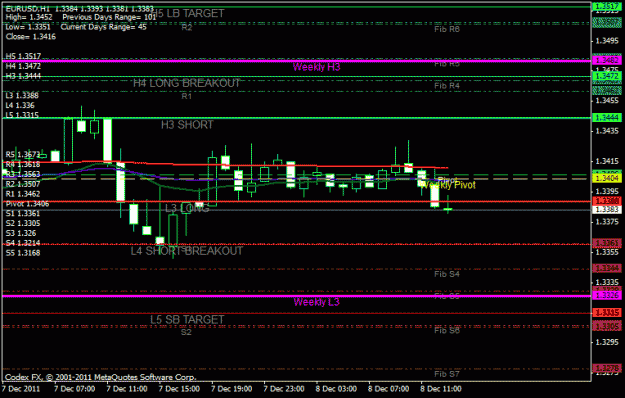The image size is (625, 398).
Task: Select the magenta 1.3482 price tag on the price axis
Action: pyautogui.click(x=607, y=60)
